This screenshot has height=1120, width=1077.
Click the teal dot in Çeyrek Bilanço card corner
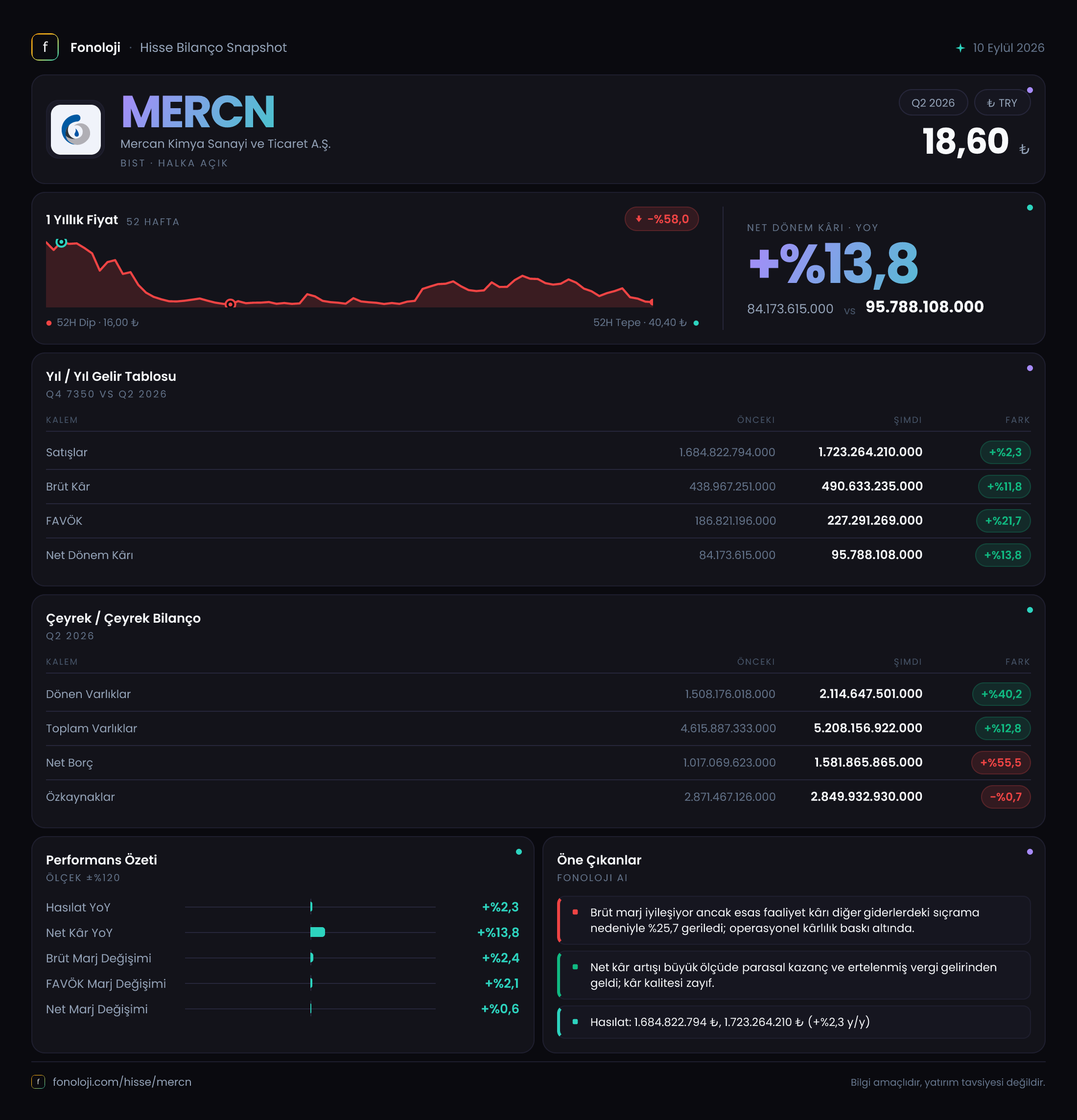click(x=1030, y=610)
